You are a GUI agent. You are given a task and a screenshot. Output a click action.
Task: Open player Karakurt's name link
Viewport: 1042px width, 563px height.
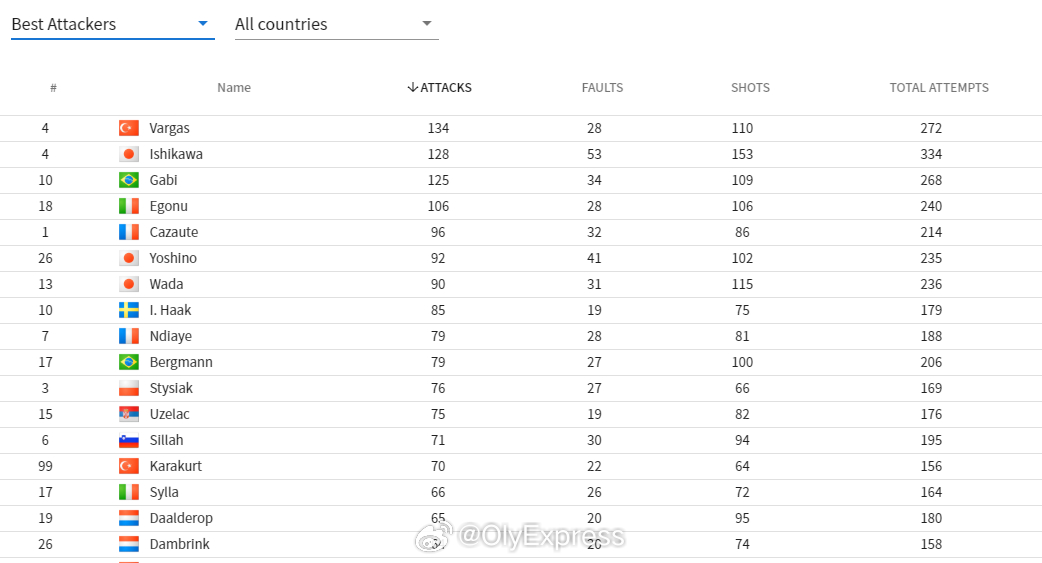pyautogui.click(x=175, y=466)
